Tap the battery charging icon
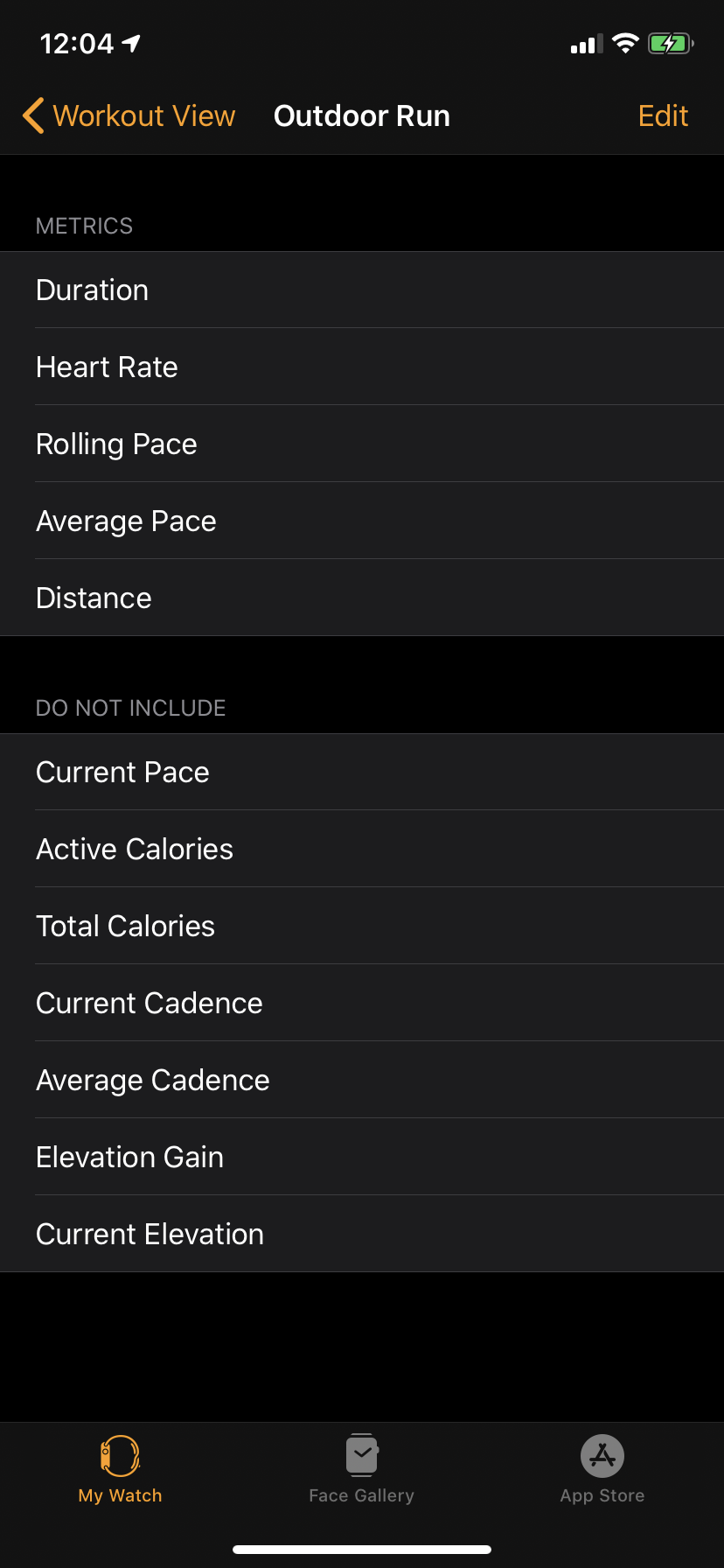Image resolution: width=724 pixels, height=1568 pixels. click(x=670, y=44)
